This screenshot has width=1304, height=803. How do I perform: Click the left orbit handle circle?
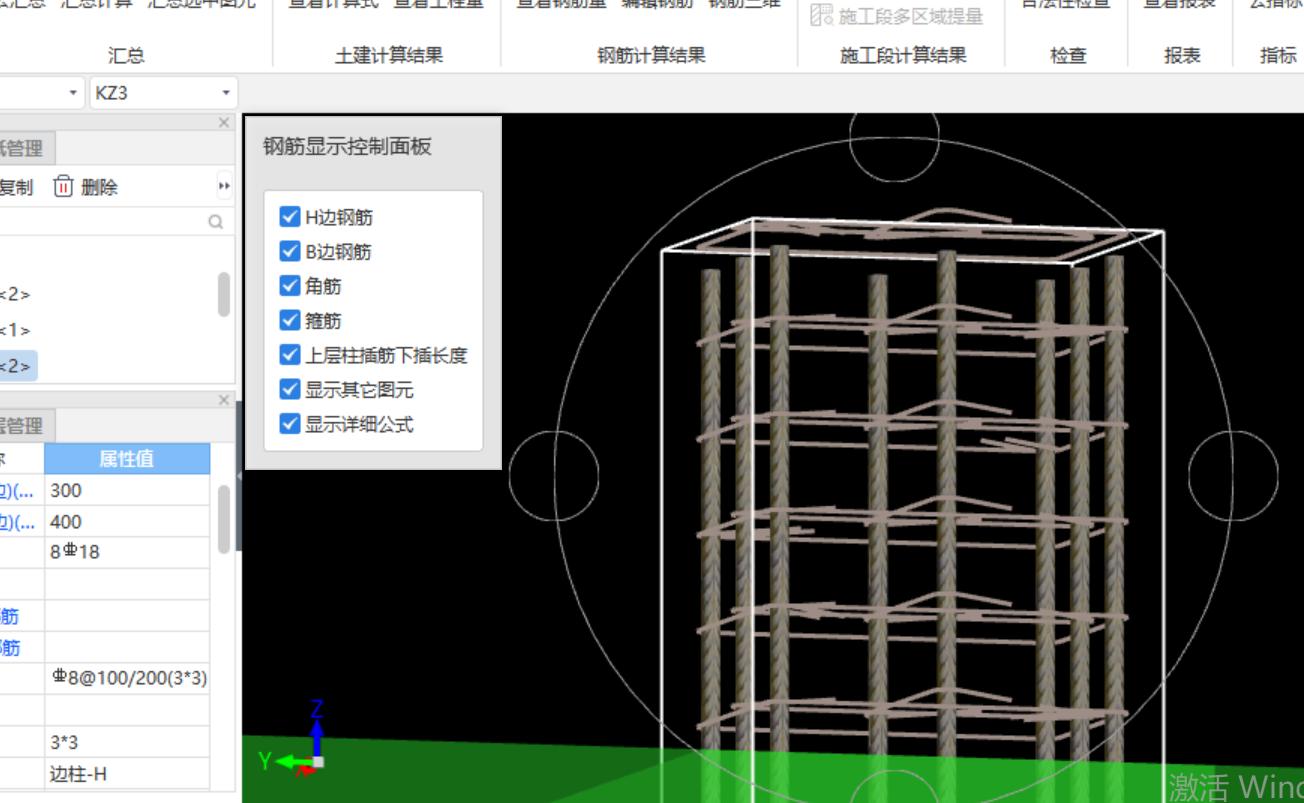pos(554,474)
